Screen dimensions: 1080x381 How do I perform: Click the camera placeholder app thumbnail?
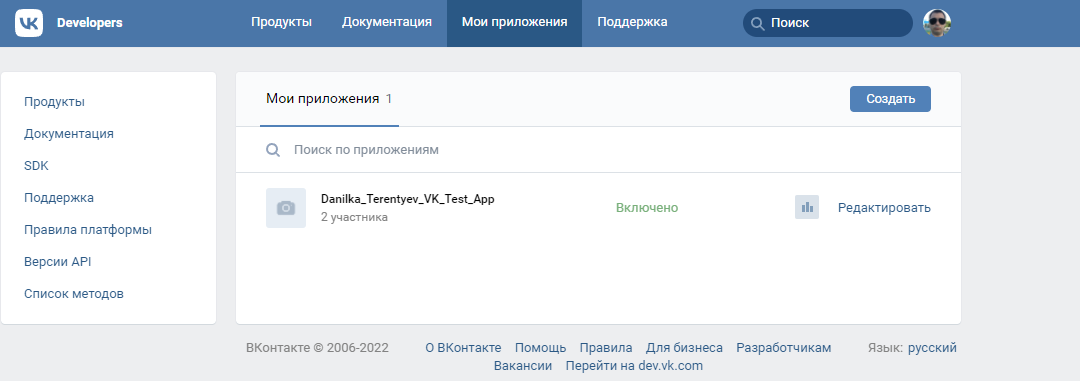(286, 207)
